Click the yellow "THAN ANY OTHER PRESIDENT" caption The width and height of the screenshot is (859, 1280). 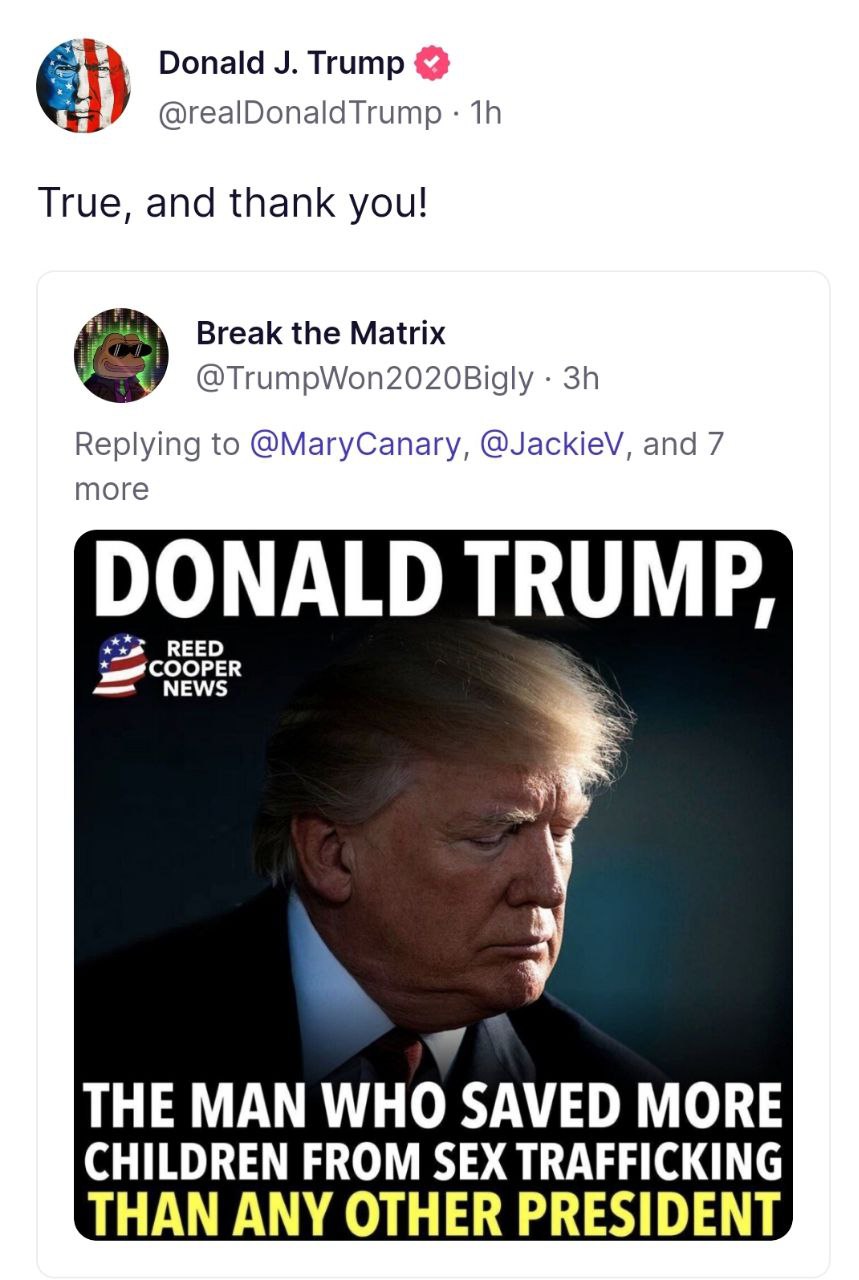pos(431,1212)
